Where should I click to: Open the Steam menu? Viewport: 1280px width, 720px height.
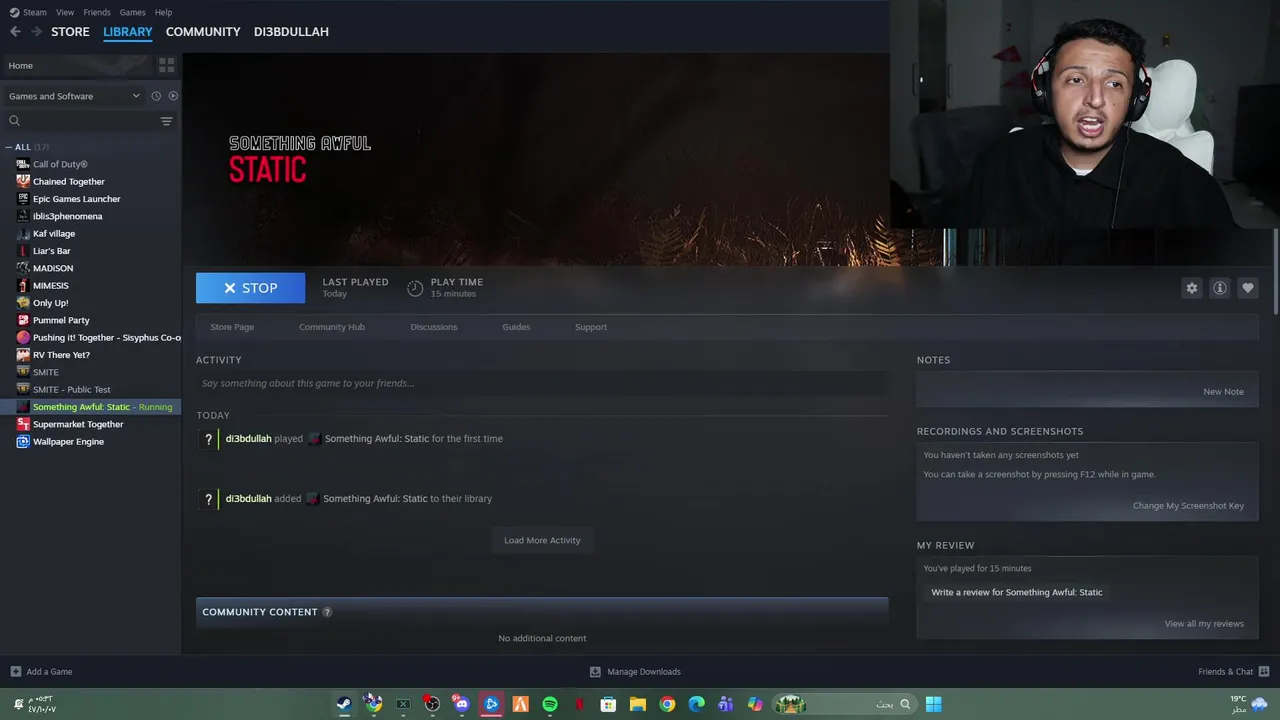coord(28,12)
